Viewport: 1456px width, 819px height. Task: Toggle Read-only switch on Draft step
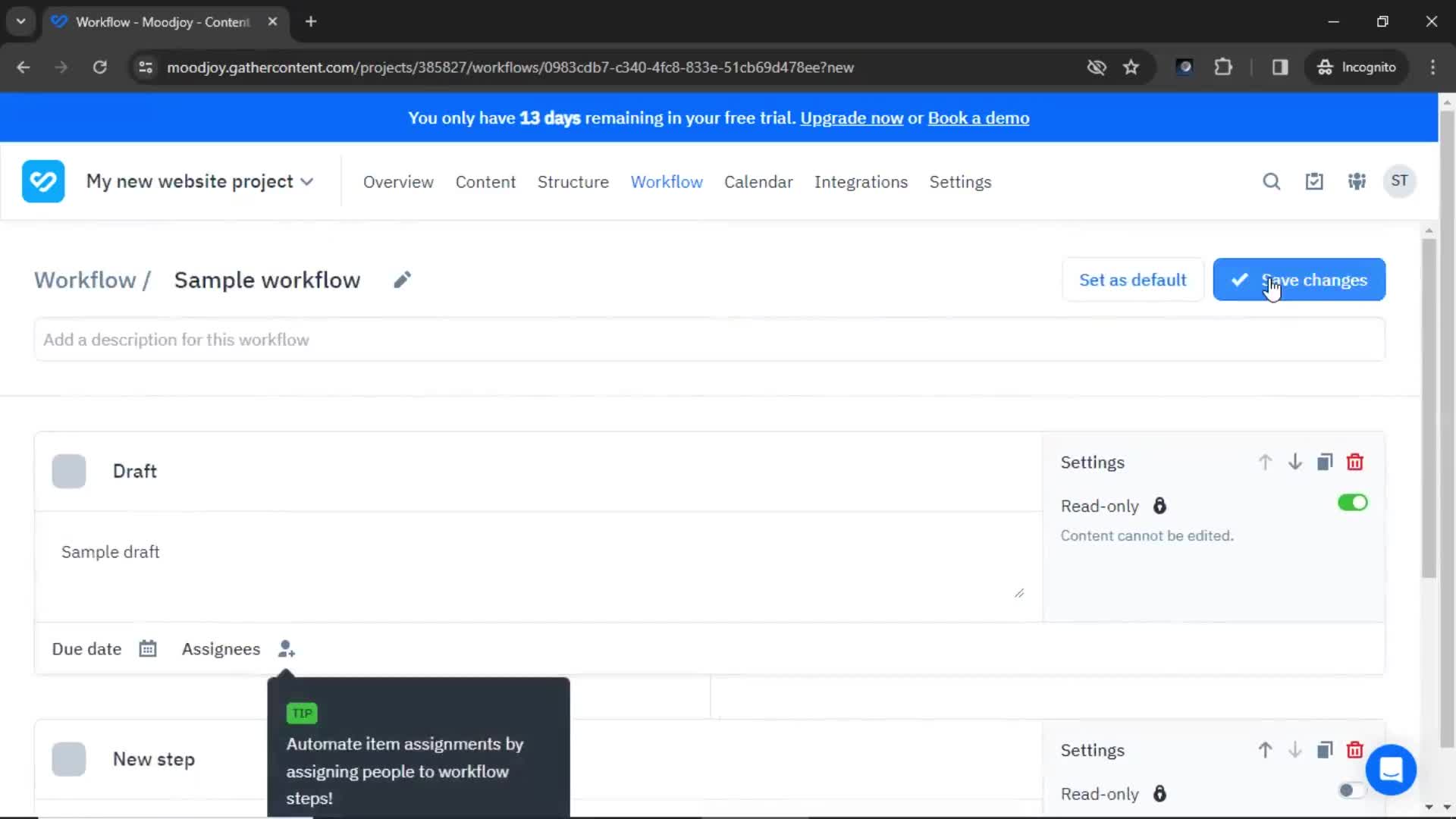pos(1352,503)
